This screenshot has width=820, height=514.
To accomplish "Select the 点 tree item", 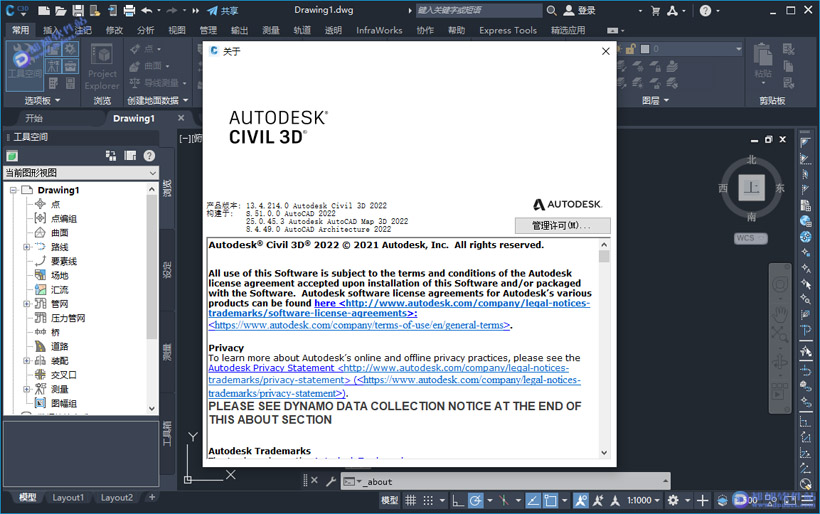I will [55, 204].
